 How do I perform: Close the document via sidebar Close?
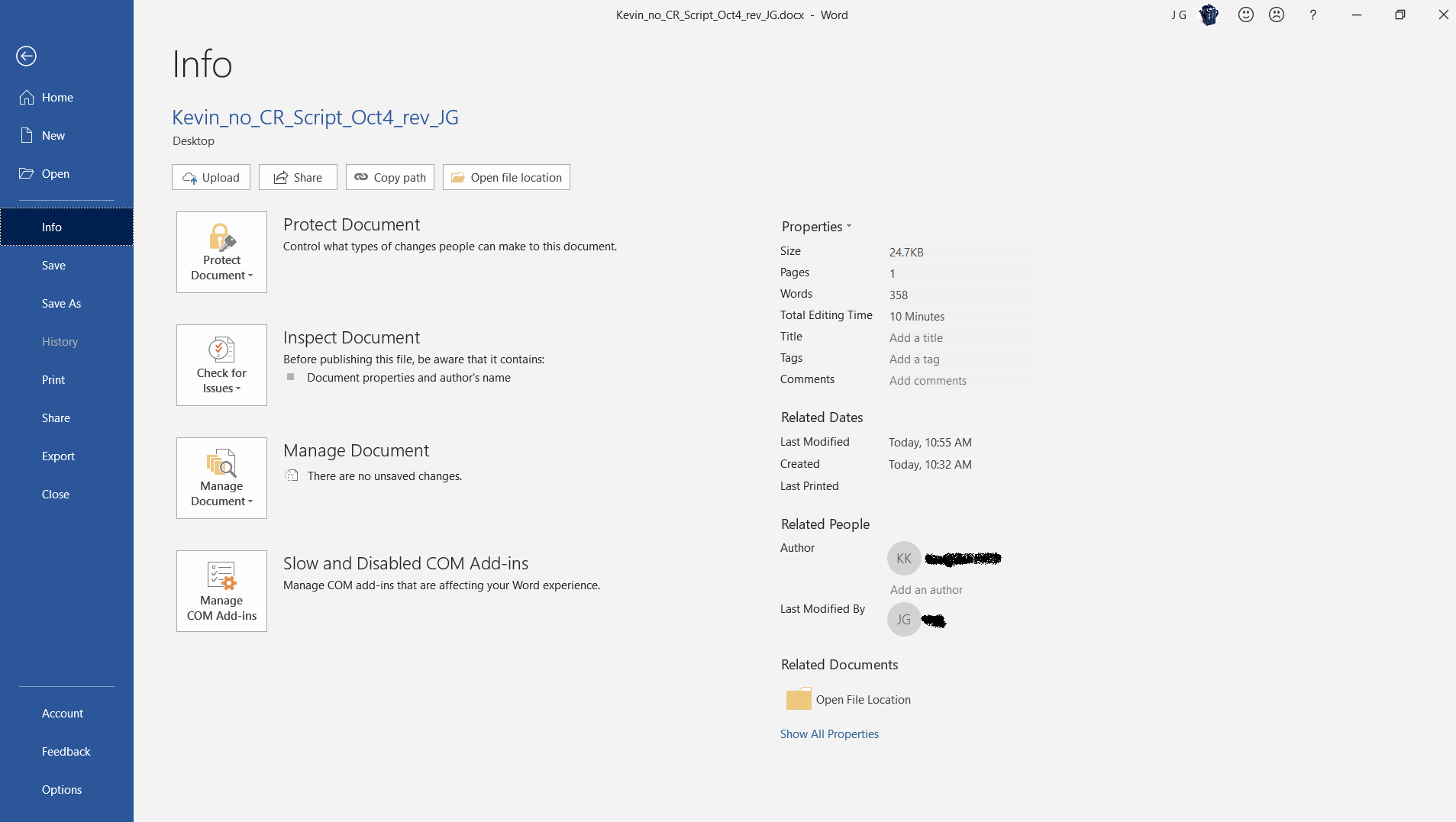[x=66, y=495]
